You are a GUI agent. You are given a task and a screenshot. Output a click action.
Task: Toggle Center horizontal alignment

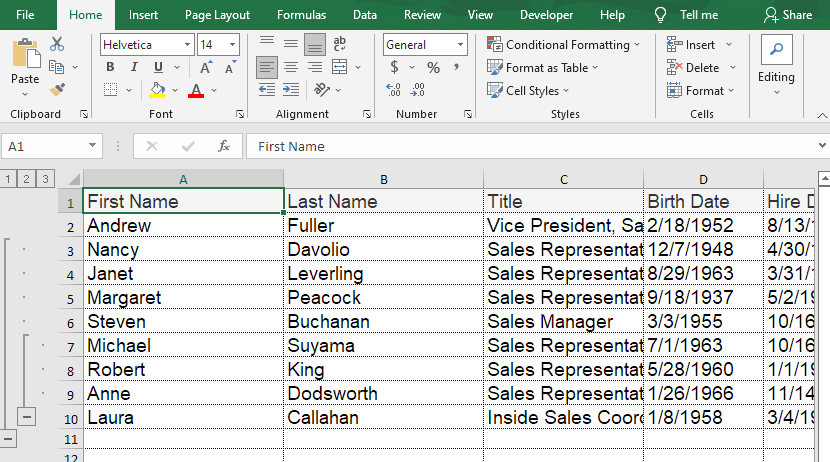[x=290, y=68]
